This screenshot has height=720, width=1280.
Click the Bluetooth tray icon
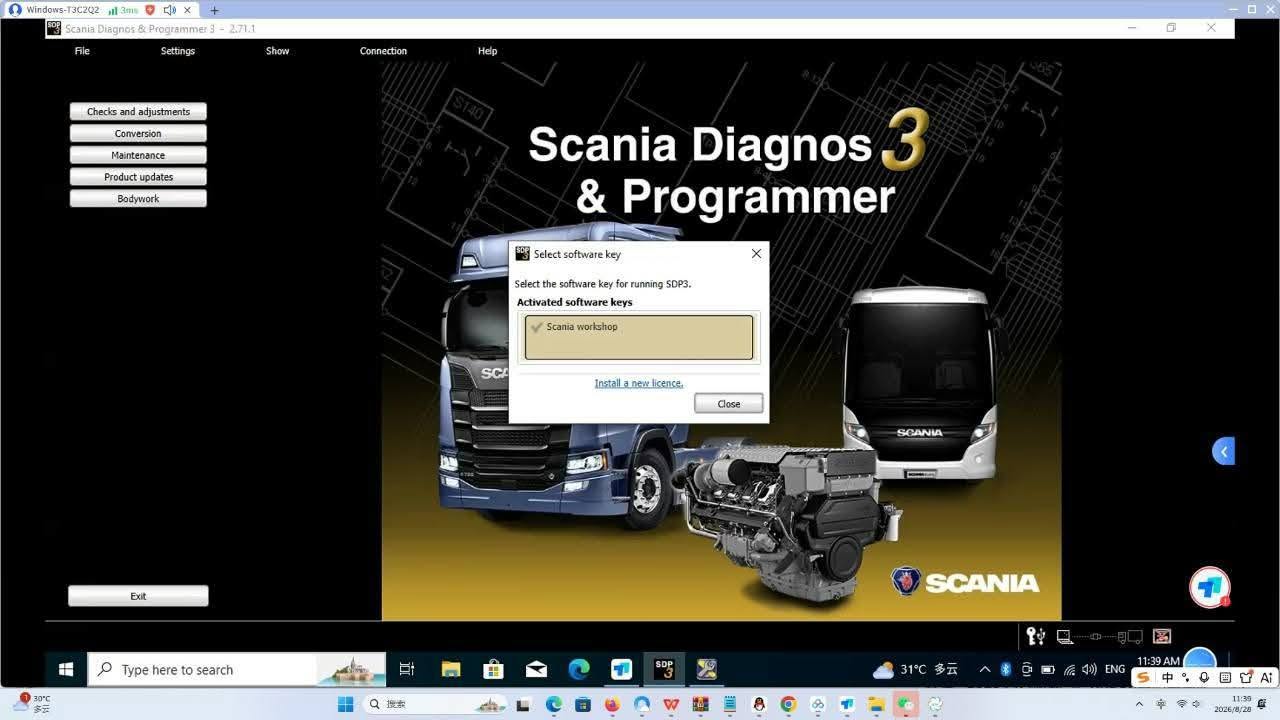pos(1006,669)
